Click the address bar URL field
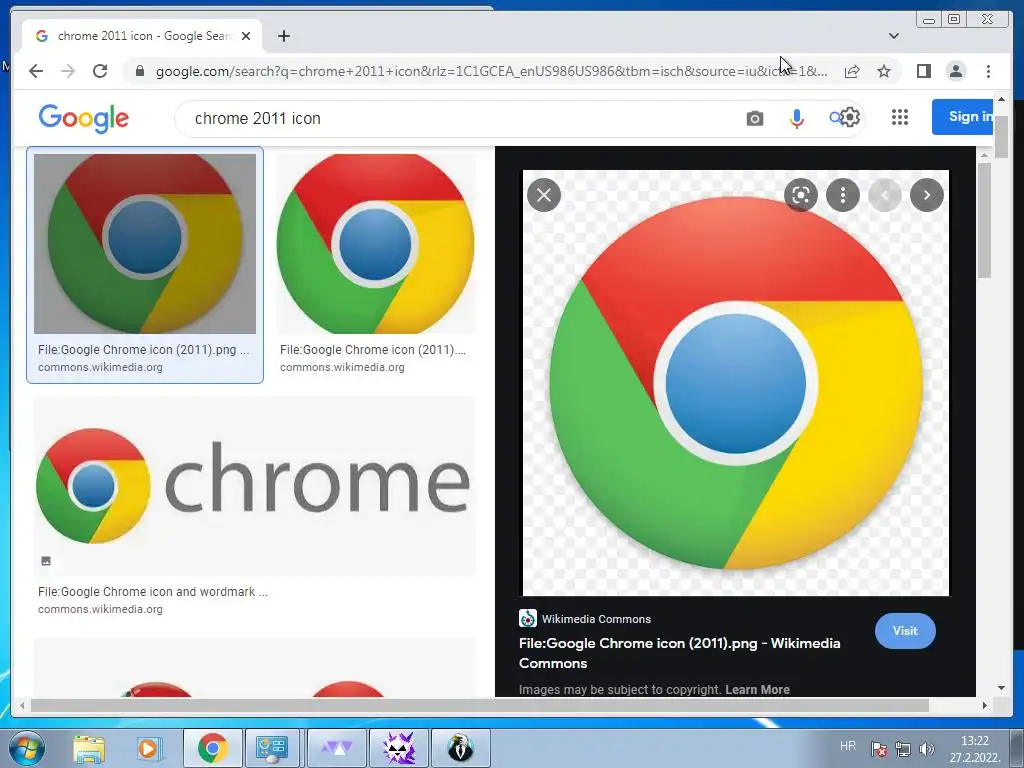This screenshot has width=1024, height=768. 491,71
